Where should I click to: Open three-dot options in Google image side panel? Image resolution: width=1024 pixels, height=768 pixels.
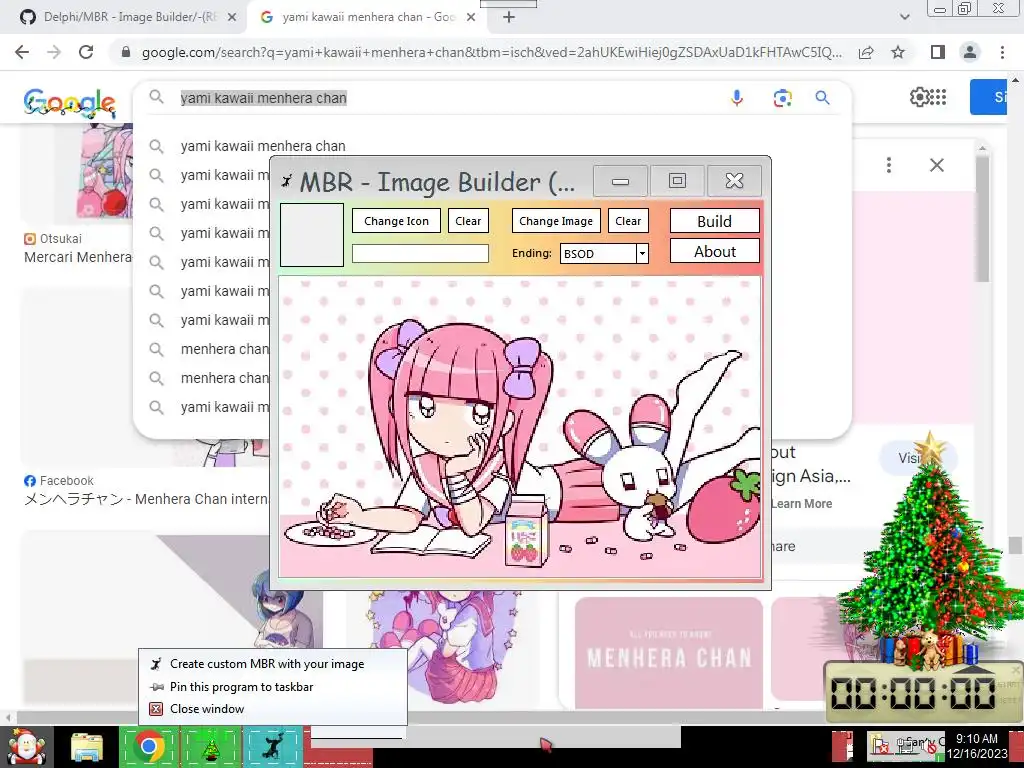click(x=889, y=165)
